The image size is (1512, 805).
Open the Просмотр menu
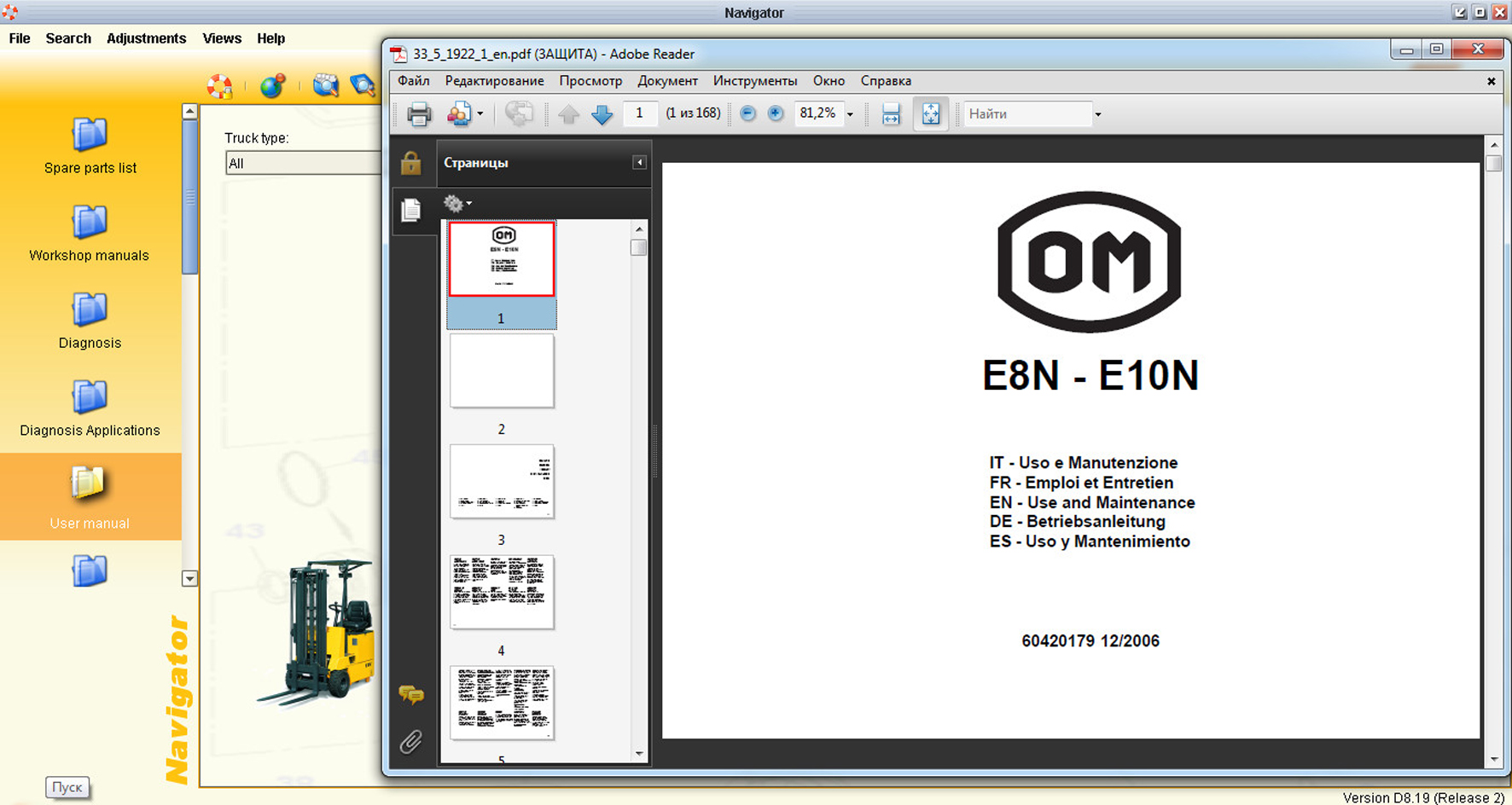point(590,81)
